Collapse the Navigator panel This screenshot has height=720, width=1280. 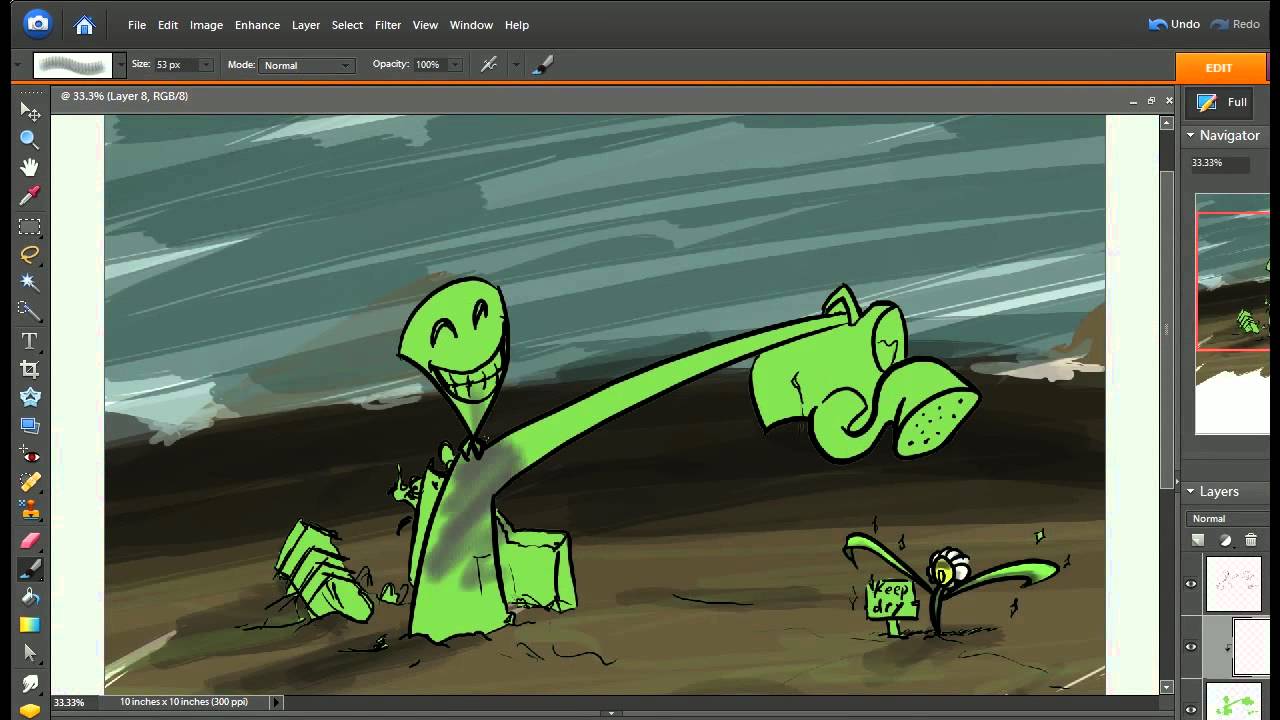pos(1191,135)
